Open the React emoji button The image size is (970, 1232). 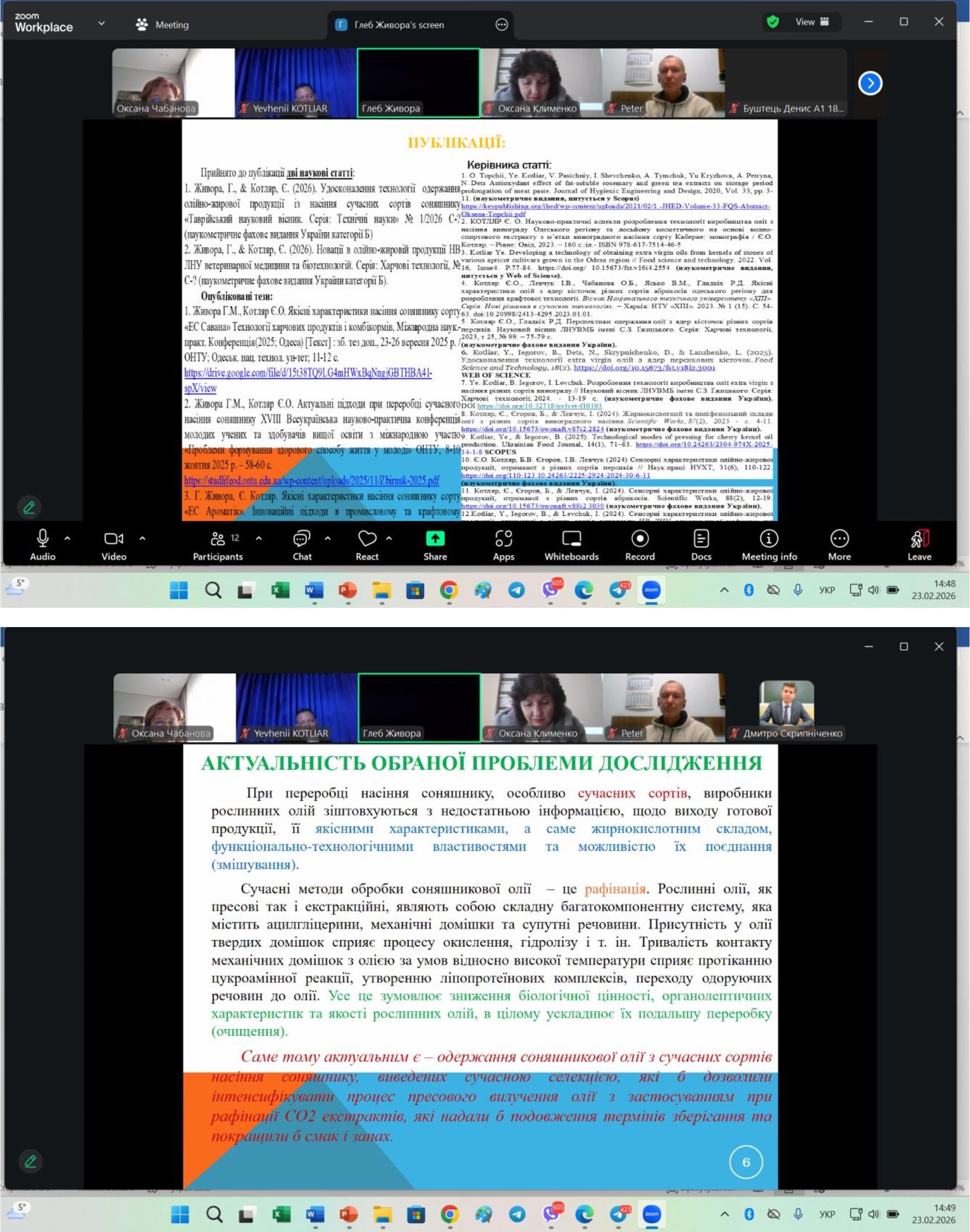point(367,545)
